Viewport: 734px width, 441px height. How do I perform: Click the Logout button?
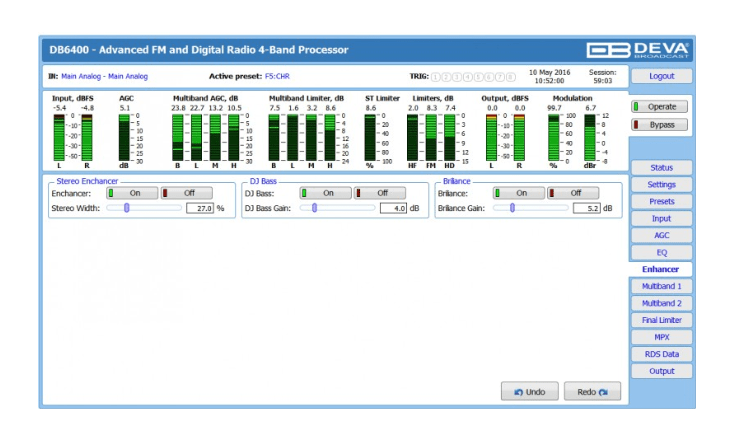point(661,76)
